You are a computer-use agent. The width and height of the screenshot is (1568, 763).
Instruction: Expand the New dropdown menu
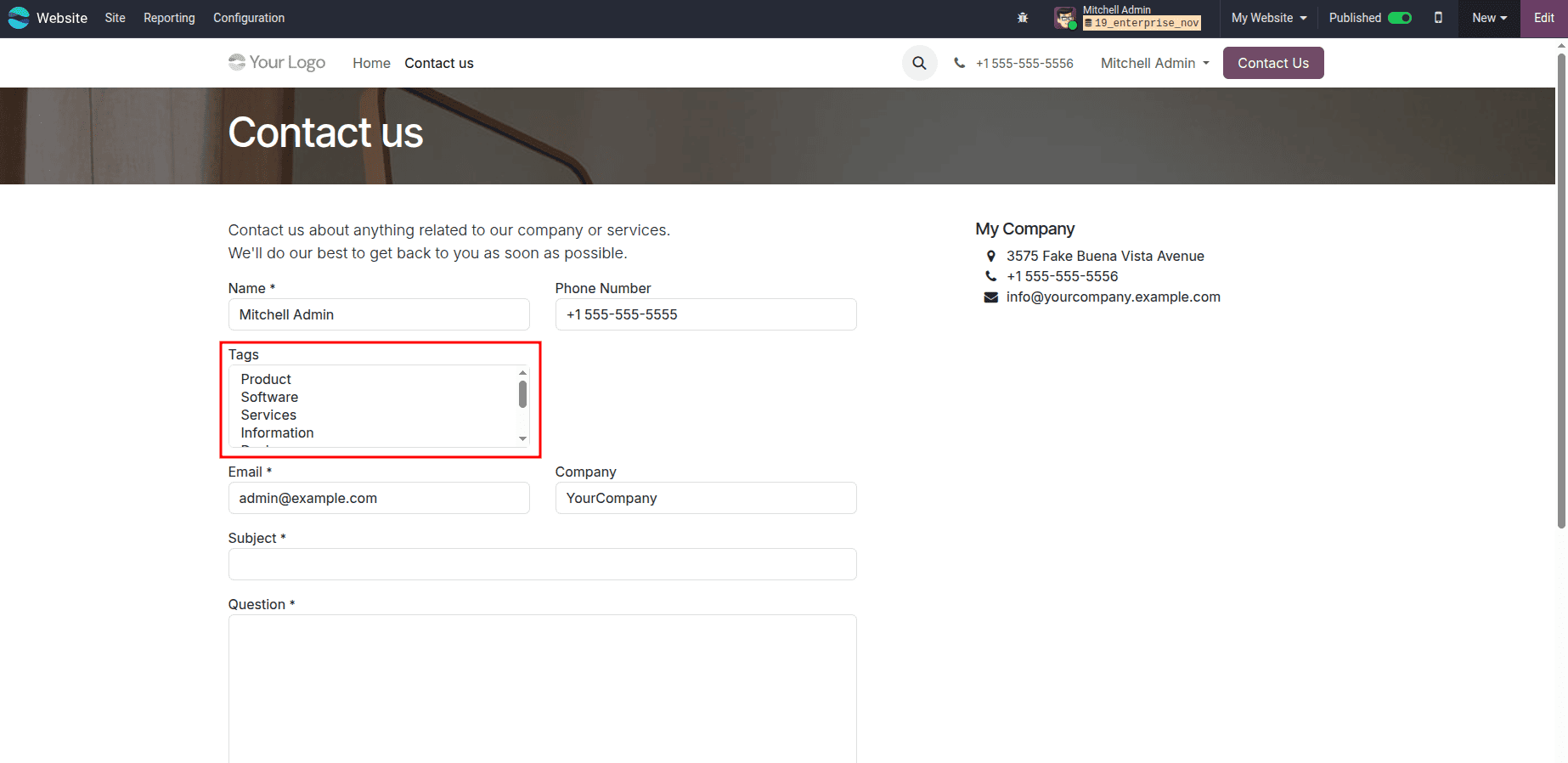tap(1489, 18)
